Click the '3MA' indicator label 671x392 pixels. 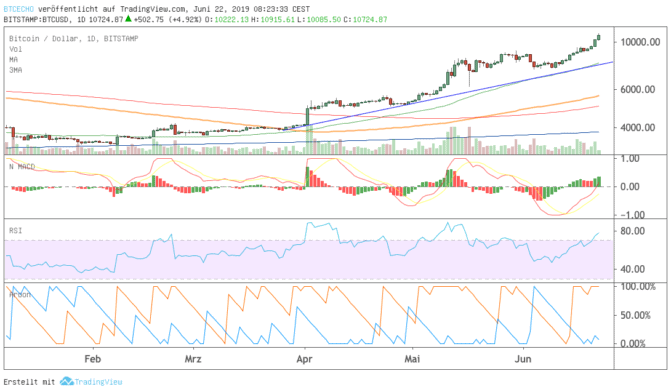(x=15, y=70)
